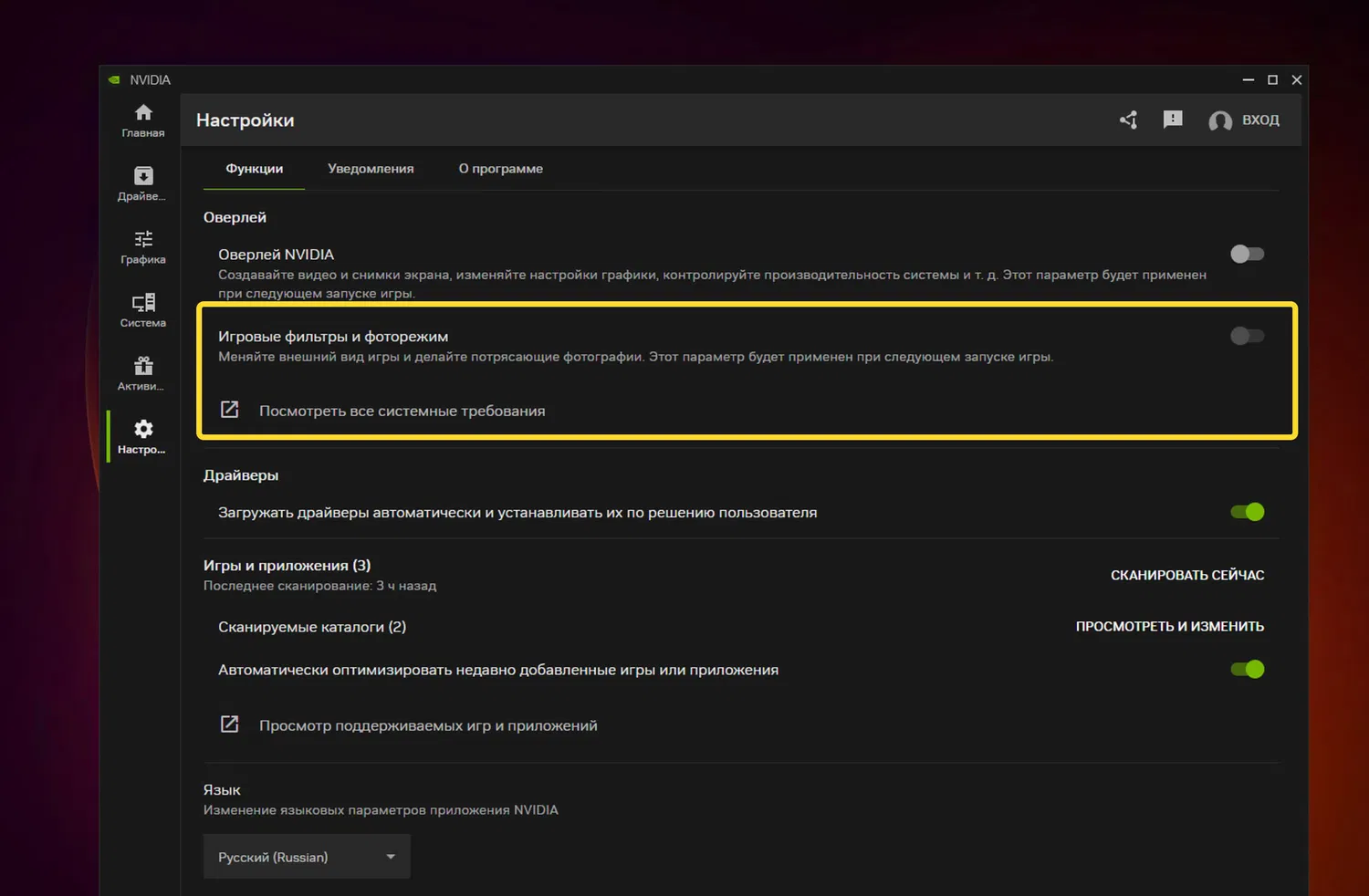
Task: Click the automatic optimization setting label
Action: pos(498,670)
